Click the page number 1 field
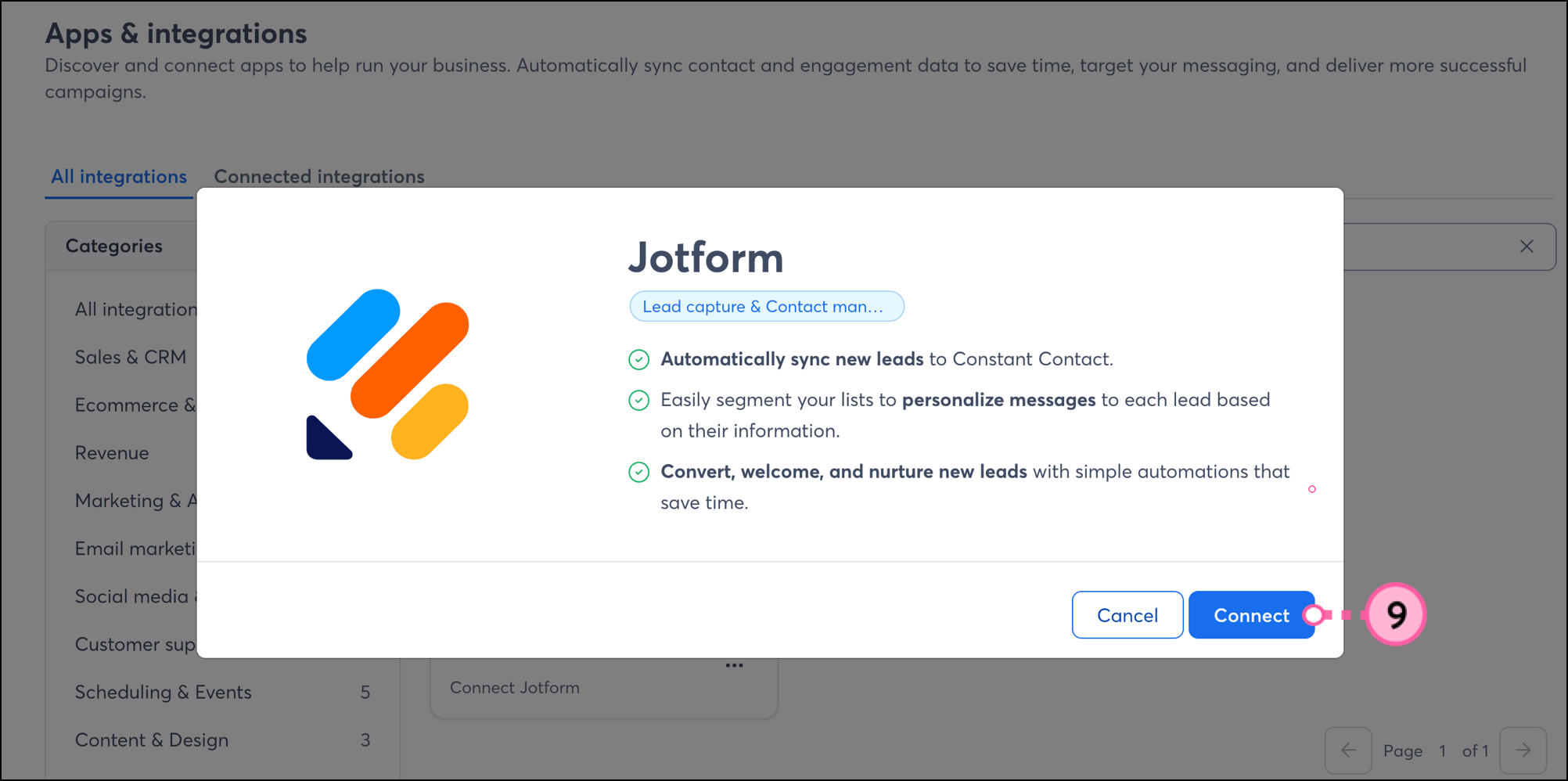This screenshot has width=1568, height=781. 1442,750
